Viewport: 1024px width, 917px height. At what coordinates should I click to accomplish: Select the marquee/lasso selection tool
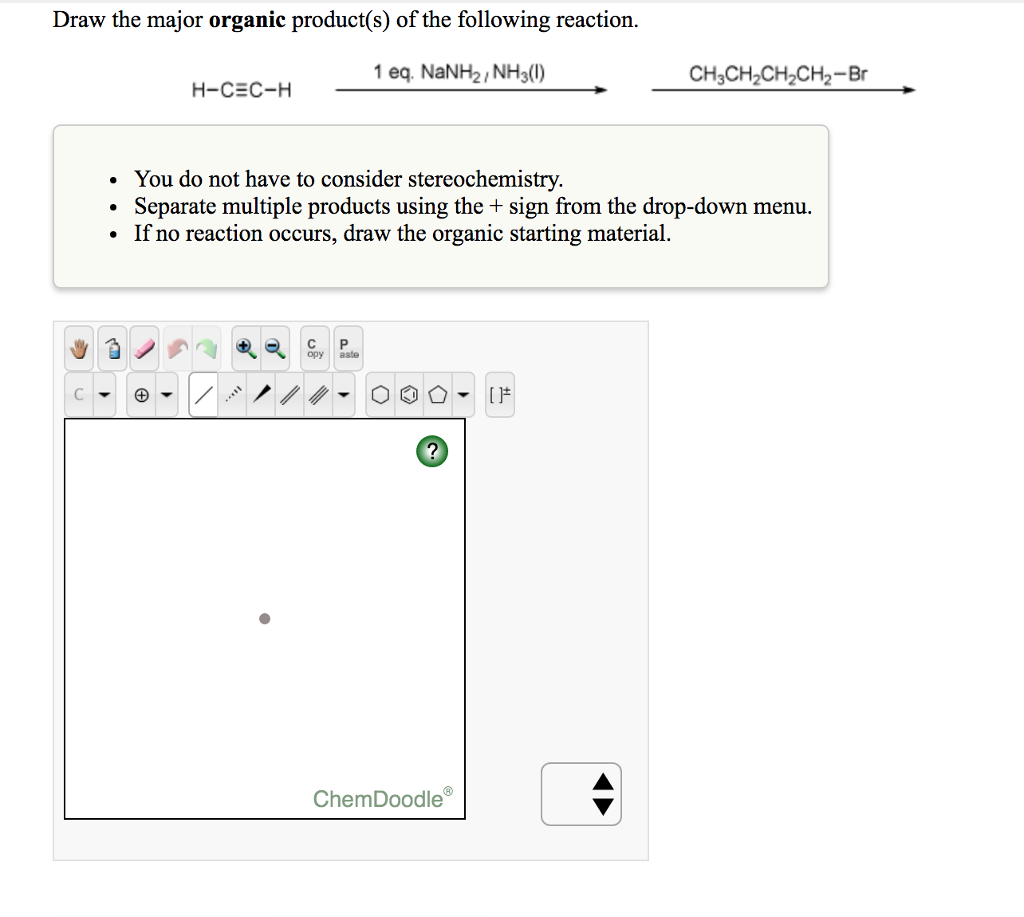pyautogui.click(x=112, y=347)
